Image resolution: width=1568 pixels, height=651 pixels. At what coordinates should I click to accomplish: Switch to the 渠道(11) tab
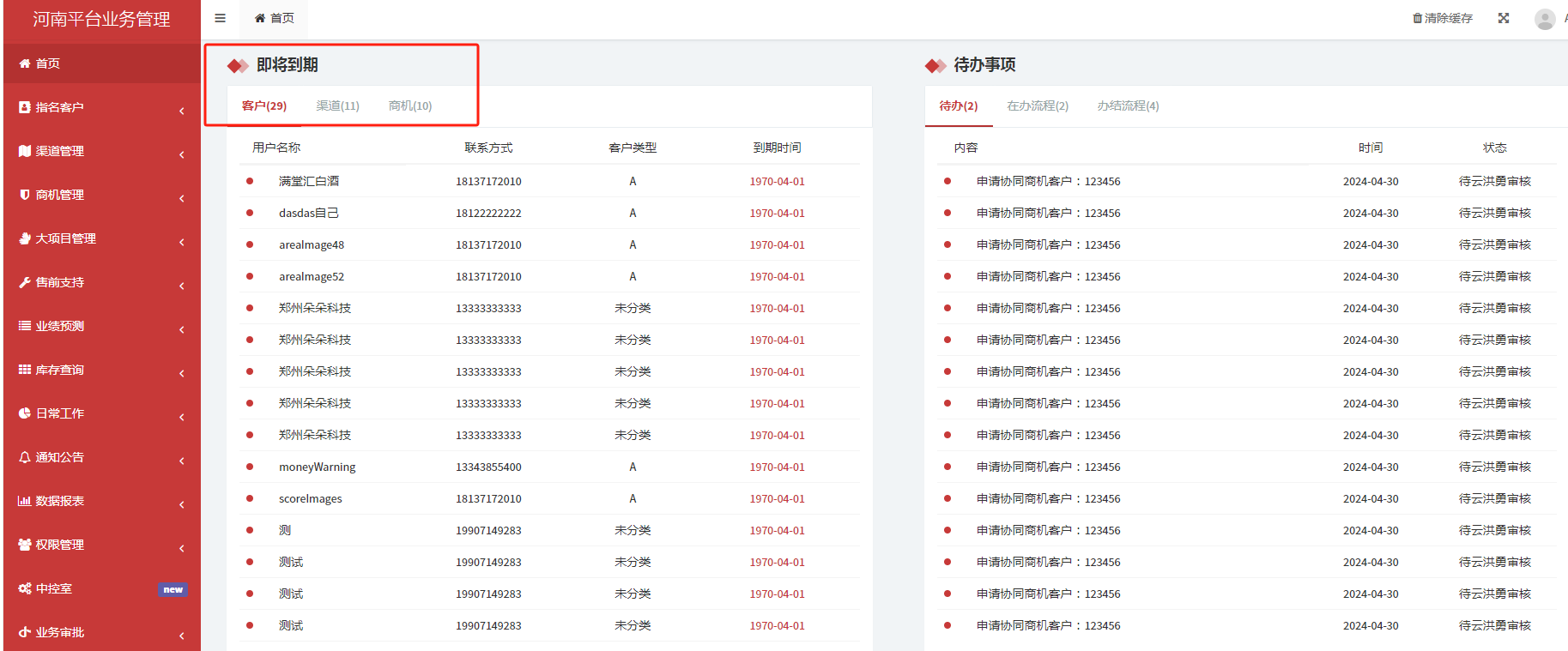(337, 105)
